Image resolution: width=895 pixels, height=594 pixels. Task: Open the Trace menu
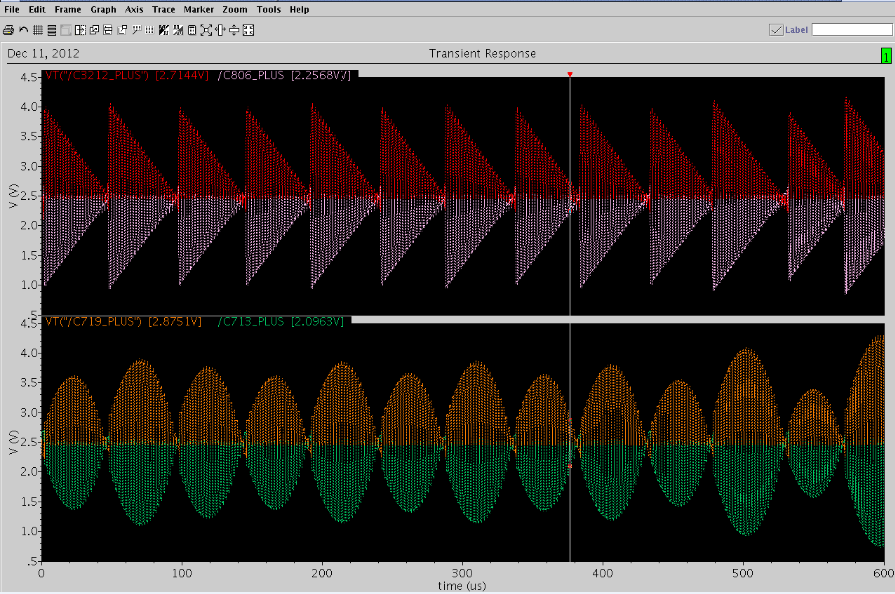[x=163, y=9]
